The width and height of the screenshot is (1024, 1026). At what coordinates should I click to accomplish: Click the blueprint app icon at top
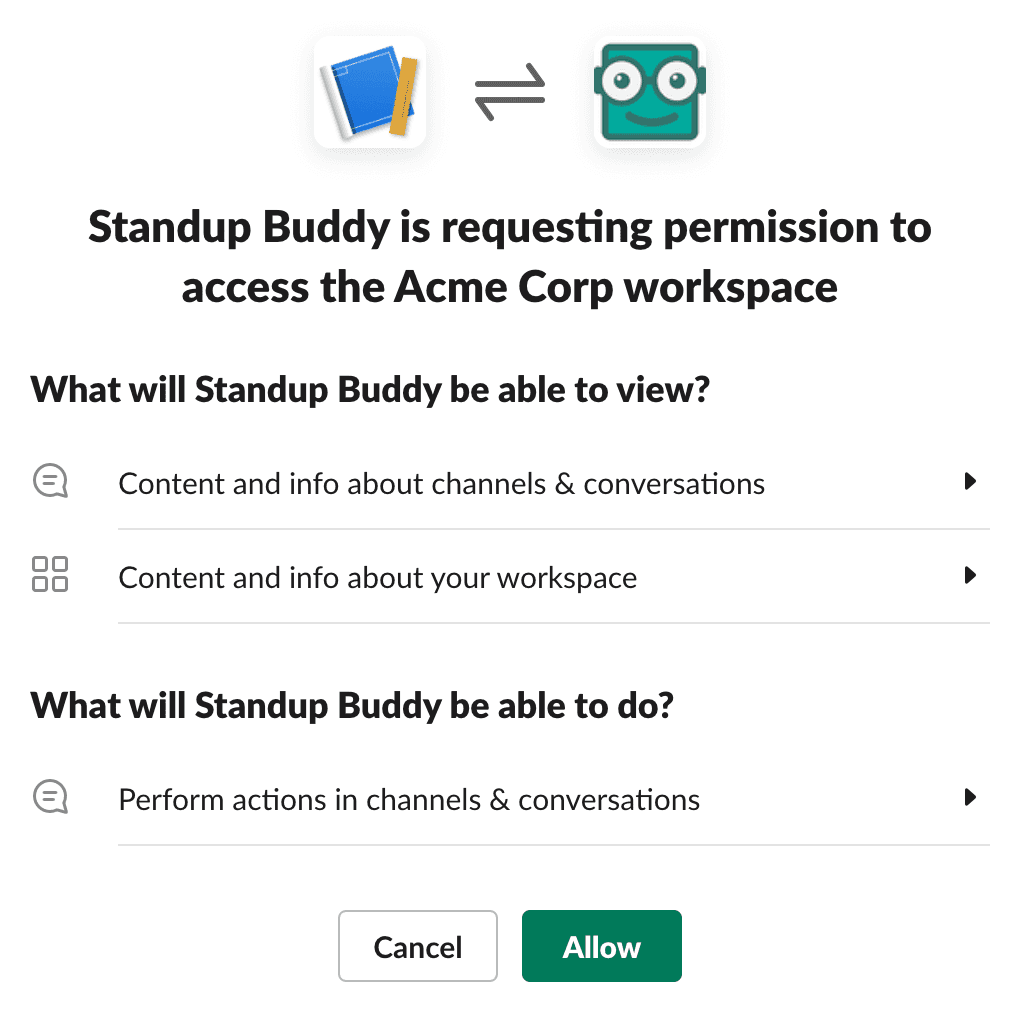click(x=370, y=91)
